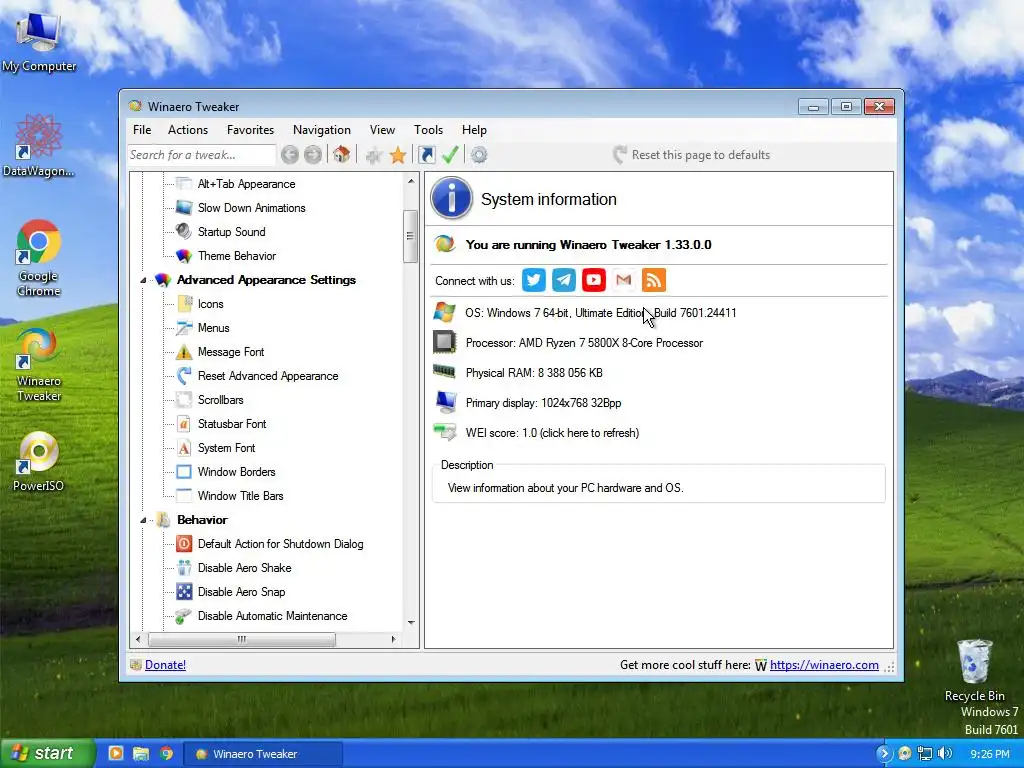Open Winaero's Twitter page icon
The image size is (1024, 768).
[534, 280]
